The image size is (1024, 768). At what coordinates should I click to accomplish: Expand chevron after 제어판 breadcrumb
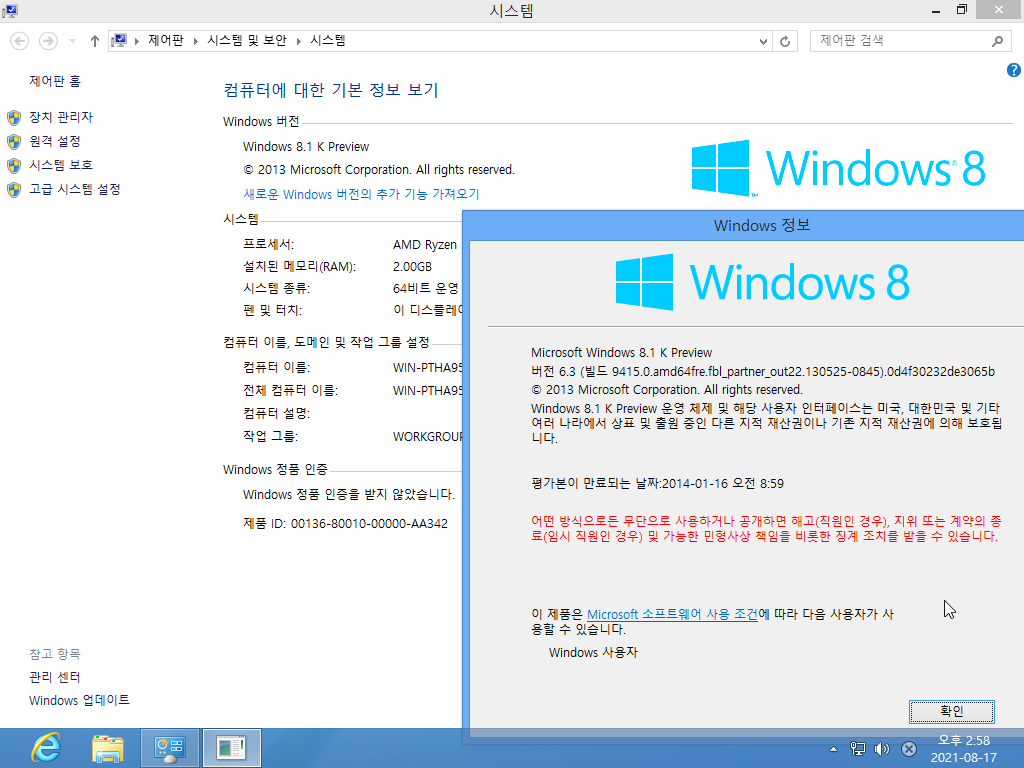tap(195, 41)
